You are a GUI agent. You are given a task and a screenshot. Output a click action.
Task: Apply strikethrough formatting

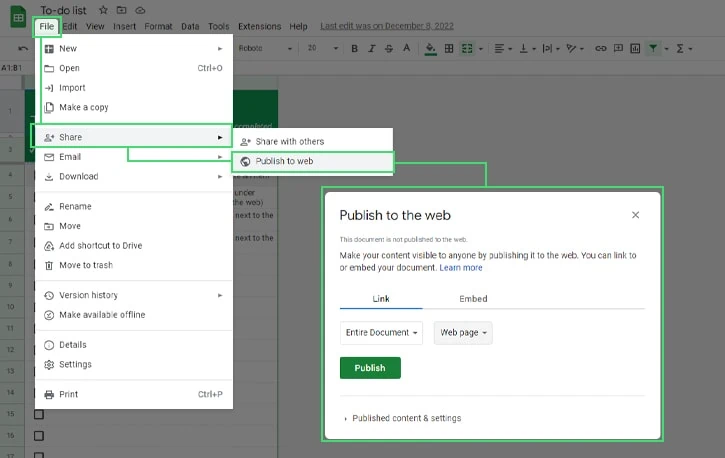coord(389,49)
